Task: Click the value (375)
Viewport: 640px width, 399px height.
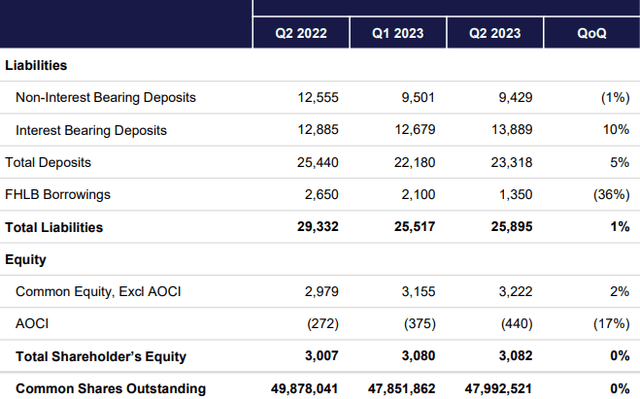Action: click(x=420, y=324)
